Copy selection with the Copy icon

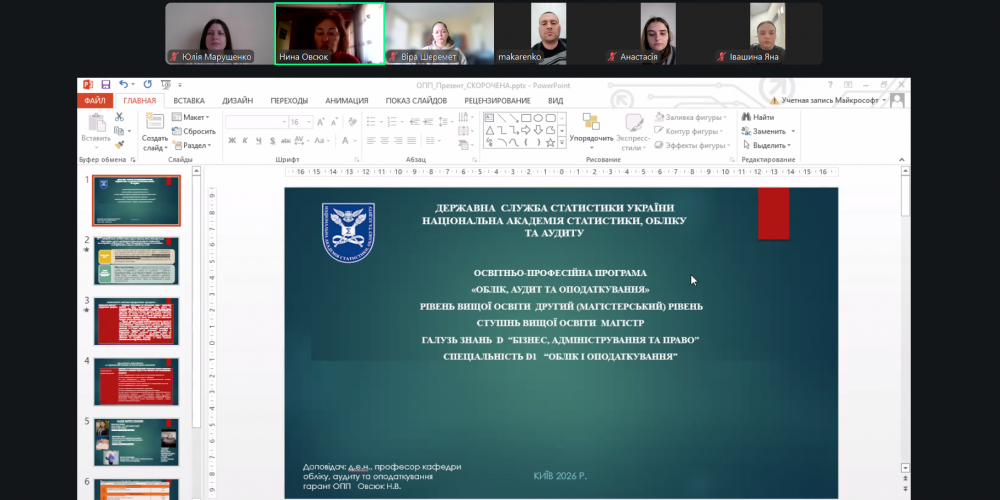(119, 131)
